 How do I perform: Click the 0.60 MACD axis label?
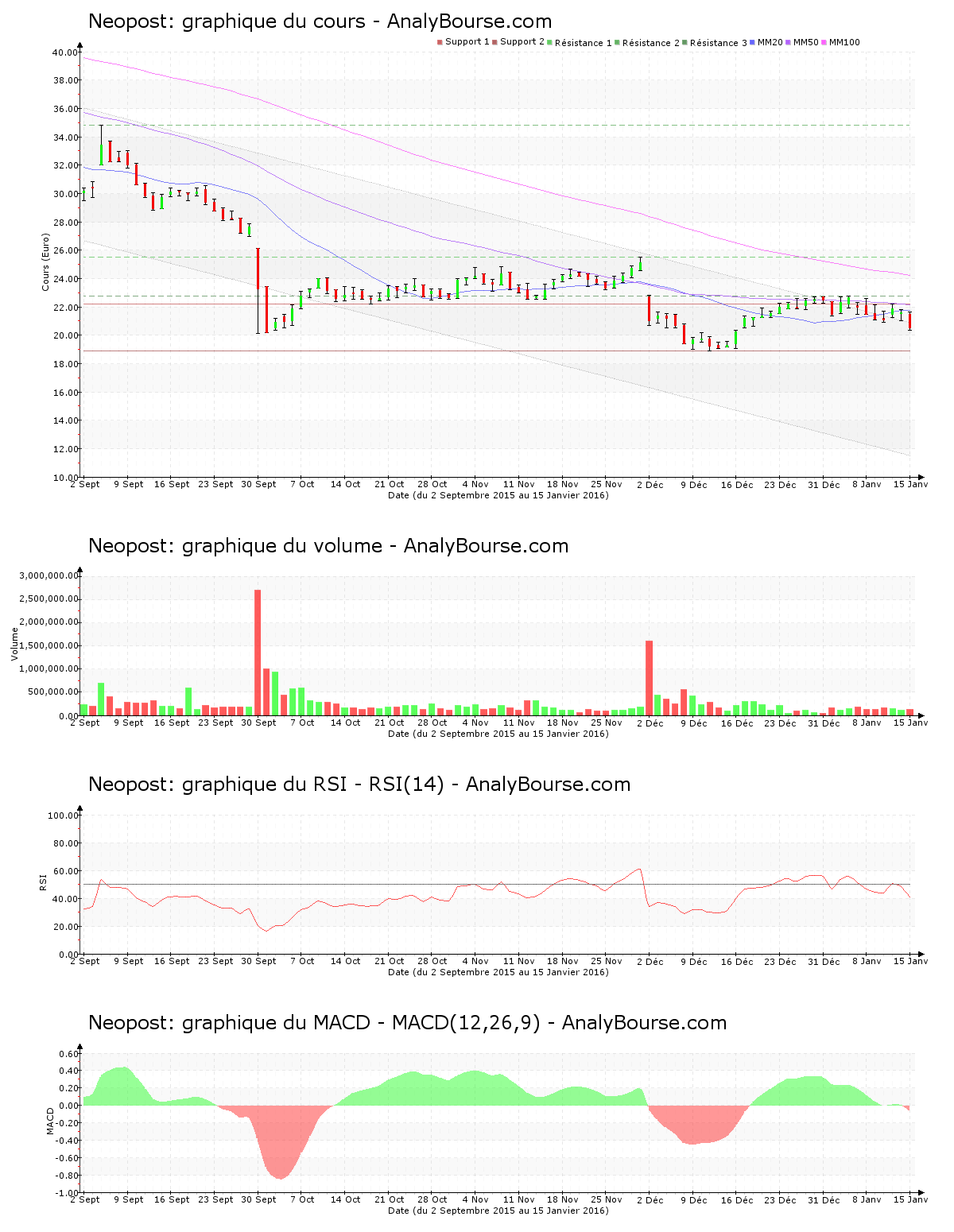point(68,1054)
